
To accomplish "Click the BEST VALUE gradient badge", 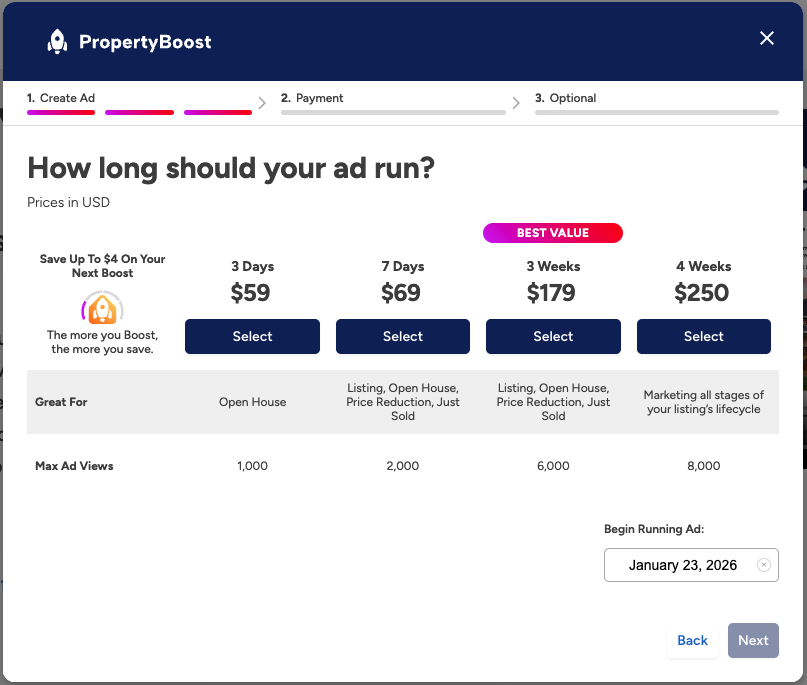I will [x=553, y=233].
